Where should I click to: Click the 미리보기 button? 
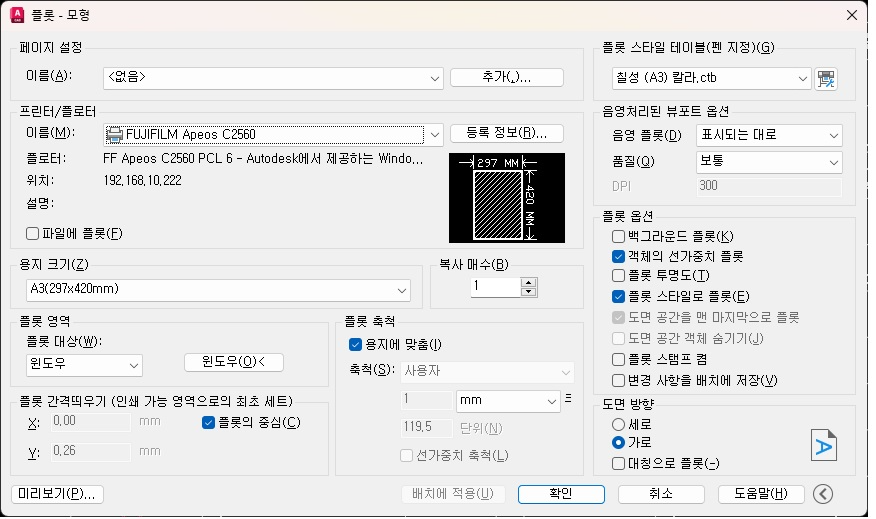(x=57, y=494)
